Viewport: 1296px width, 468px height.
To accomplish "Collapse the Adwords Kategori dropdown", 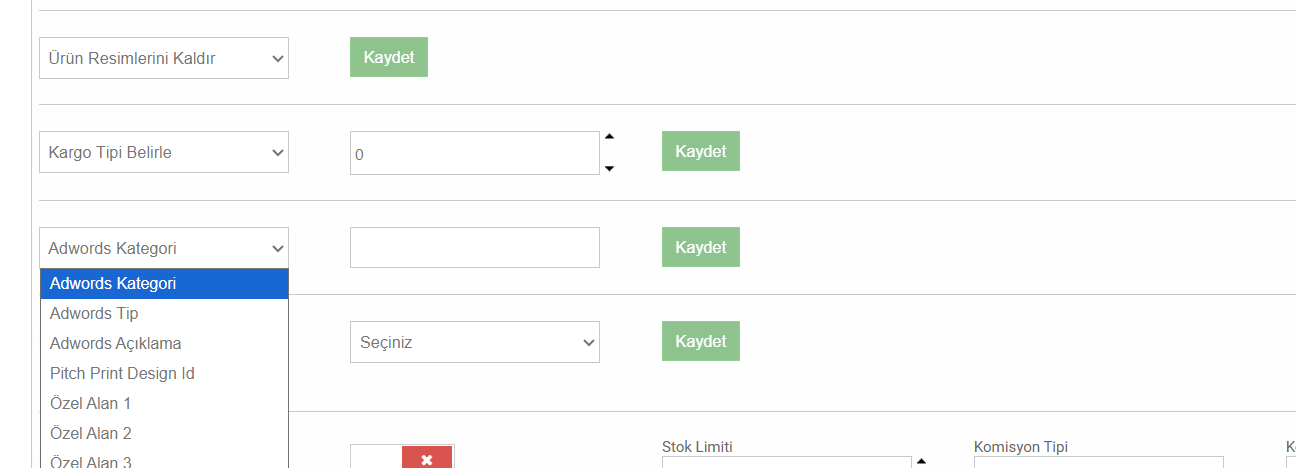I will (164, 248).
